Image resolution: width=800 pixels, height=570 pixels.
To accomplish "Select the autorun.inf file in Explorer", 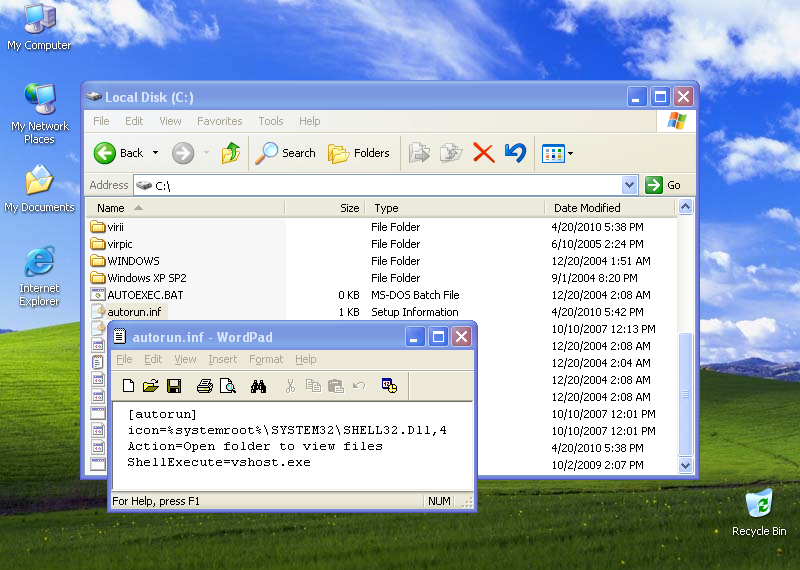I will click(129, 312).
